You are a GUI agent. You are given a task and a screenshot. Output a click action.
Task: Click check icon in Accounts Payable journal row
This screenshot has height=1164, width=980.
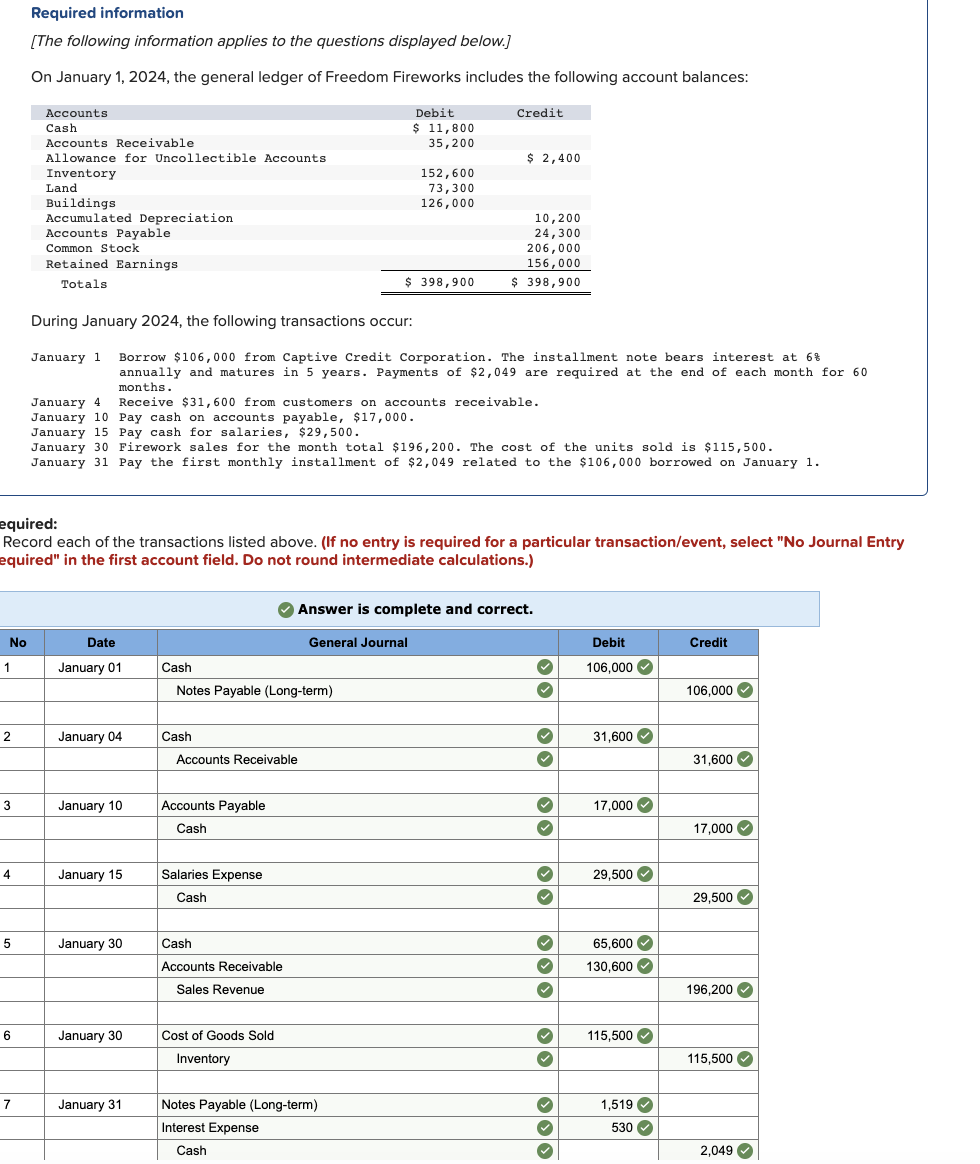tap(545, 805)
